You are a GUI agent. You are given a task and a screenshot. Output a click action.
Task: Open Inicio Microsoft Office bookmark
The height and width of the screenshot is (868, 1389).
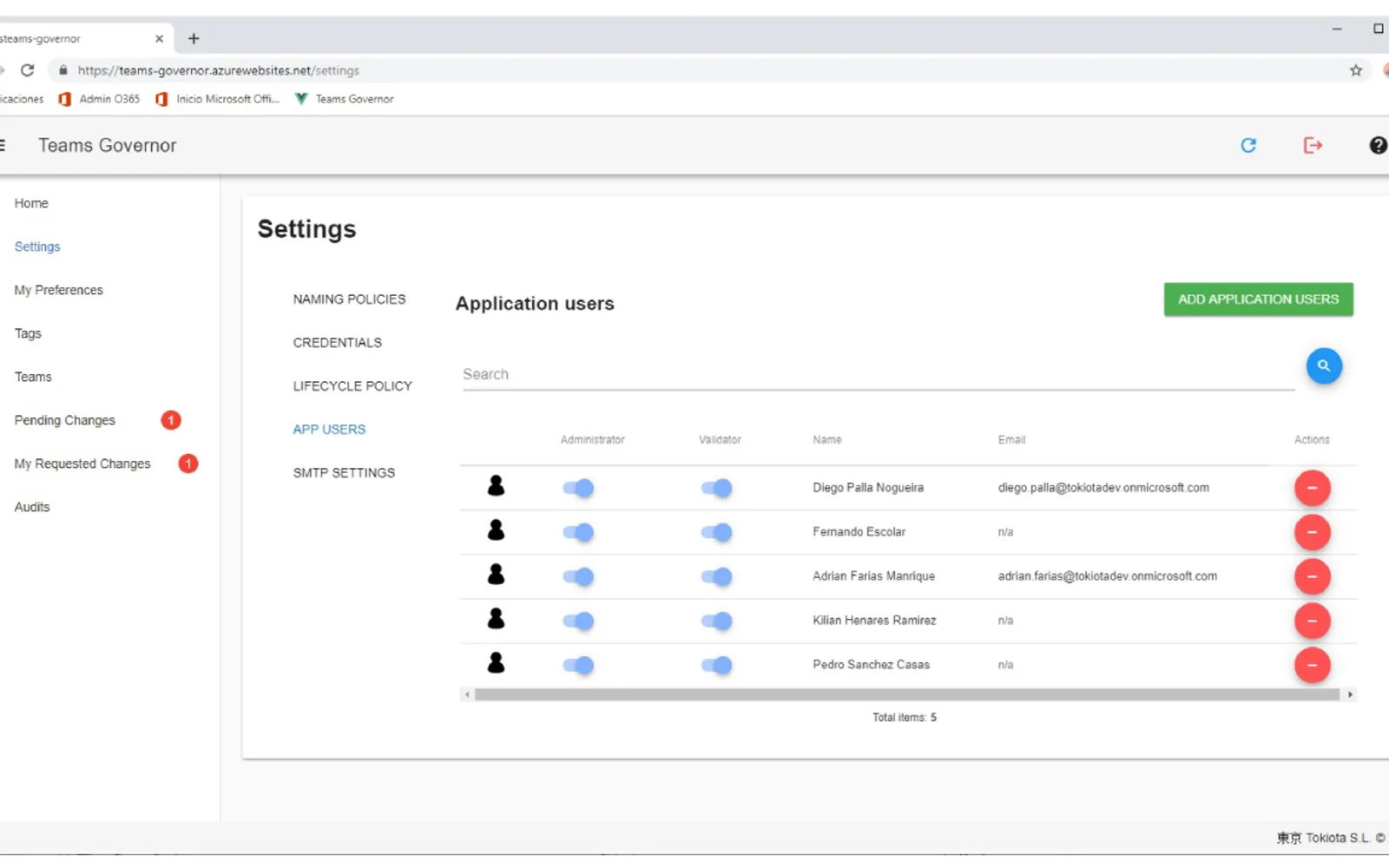point(217,99)
